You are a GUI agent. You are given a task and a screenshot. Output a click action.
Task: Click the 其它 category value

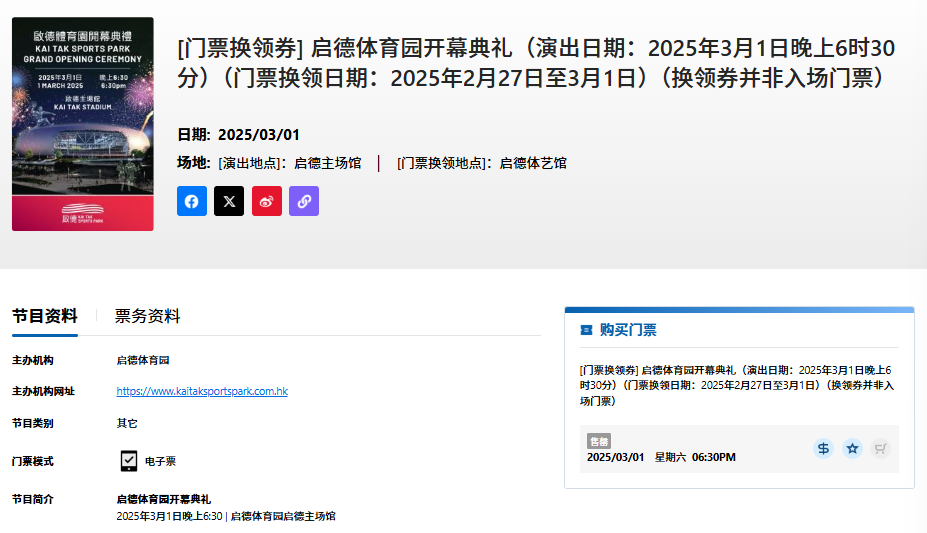127,423
